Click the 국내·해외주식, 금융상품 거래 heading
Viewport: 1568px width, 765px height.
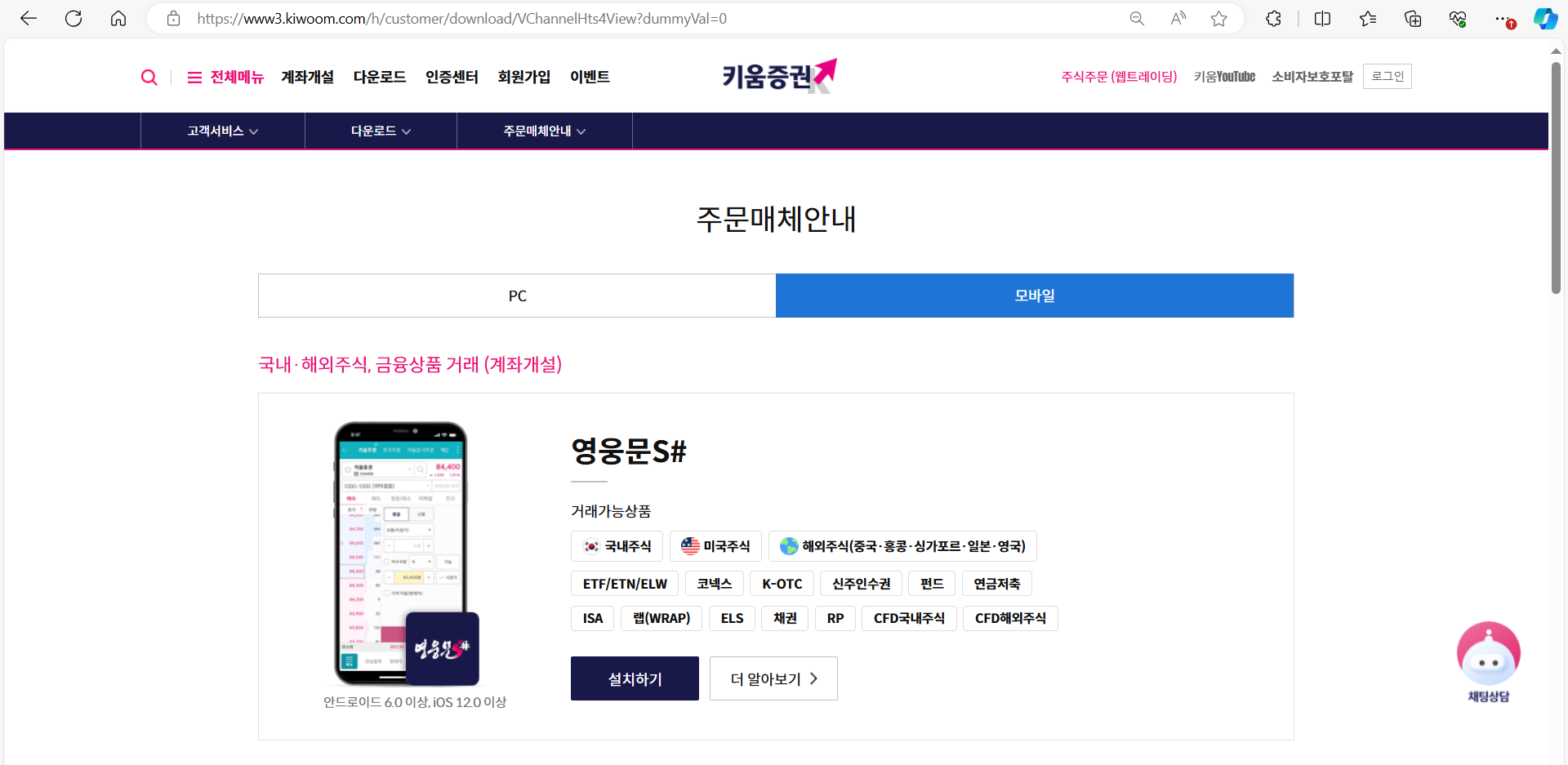[410, 364]
